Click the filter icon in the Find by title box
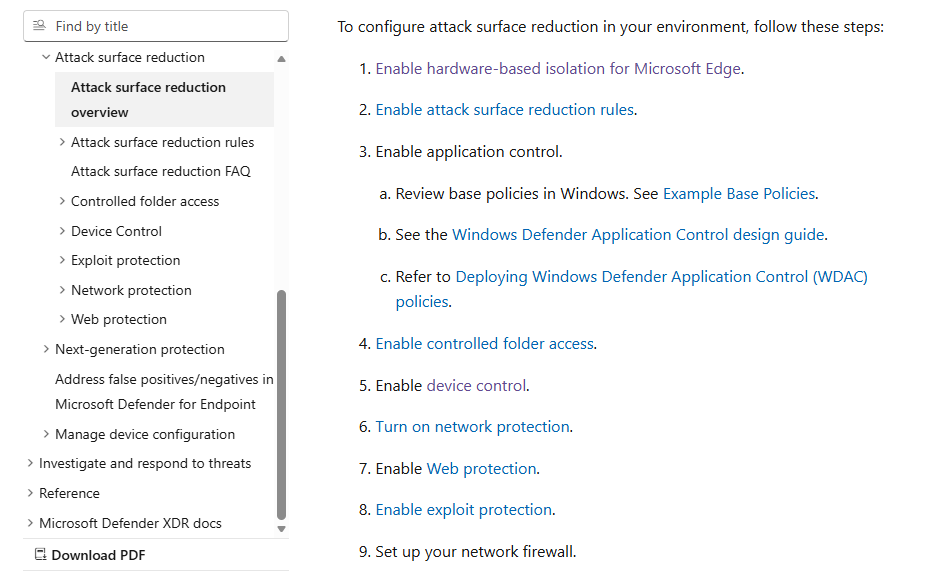Viewport: 952px width, 576px height. point(39,25)
